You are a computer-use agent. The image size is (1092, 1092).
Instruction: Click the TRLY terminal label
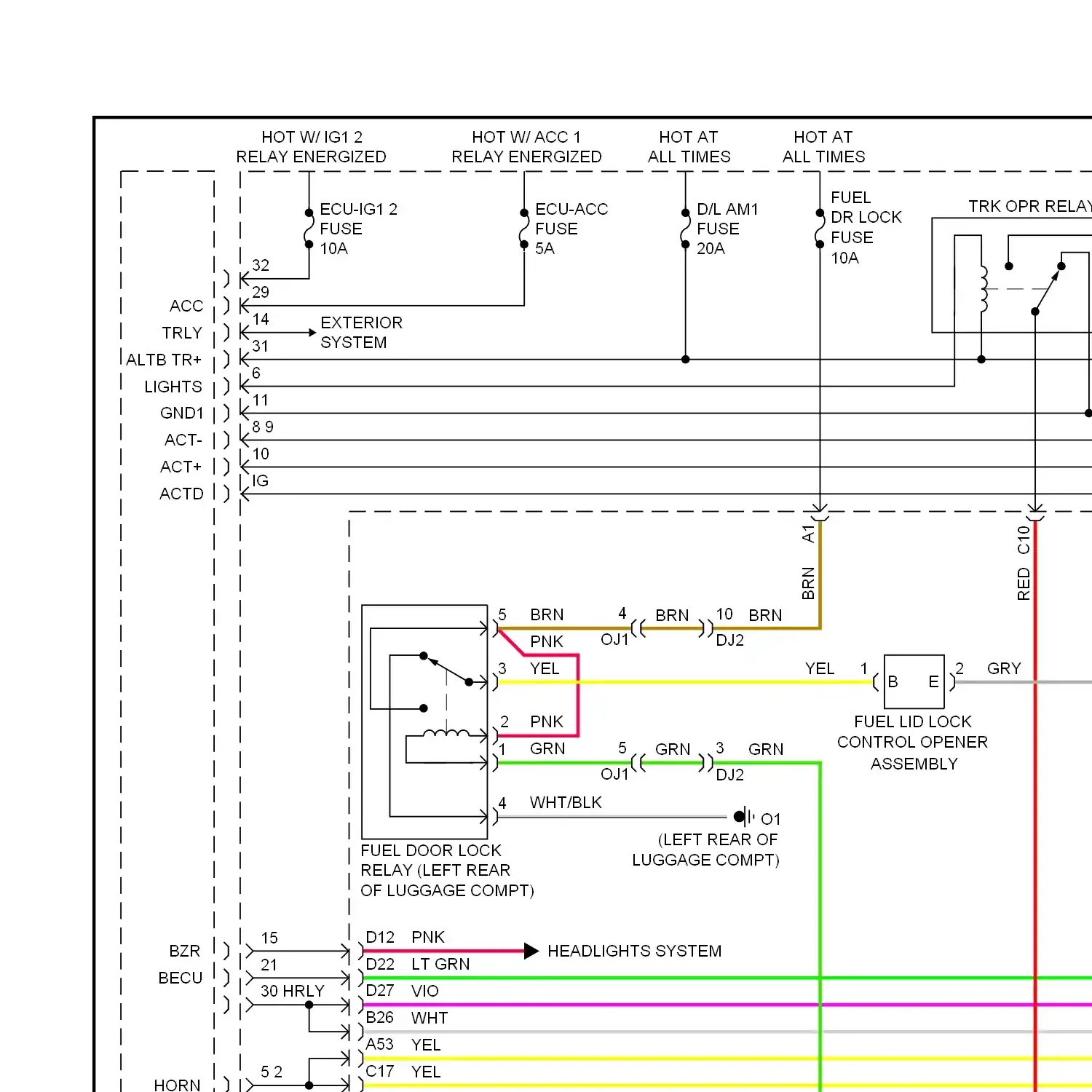click(x=182, y=333)
